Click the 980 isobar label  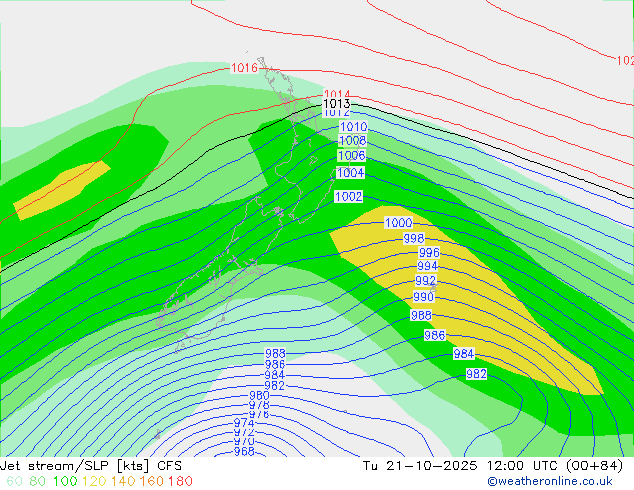[259, 395]
